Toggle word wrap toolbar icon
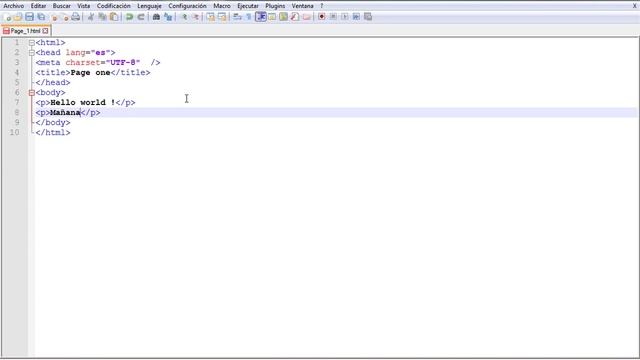This screenshot has width=640, height=360. [237, 17]
